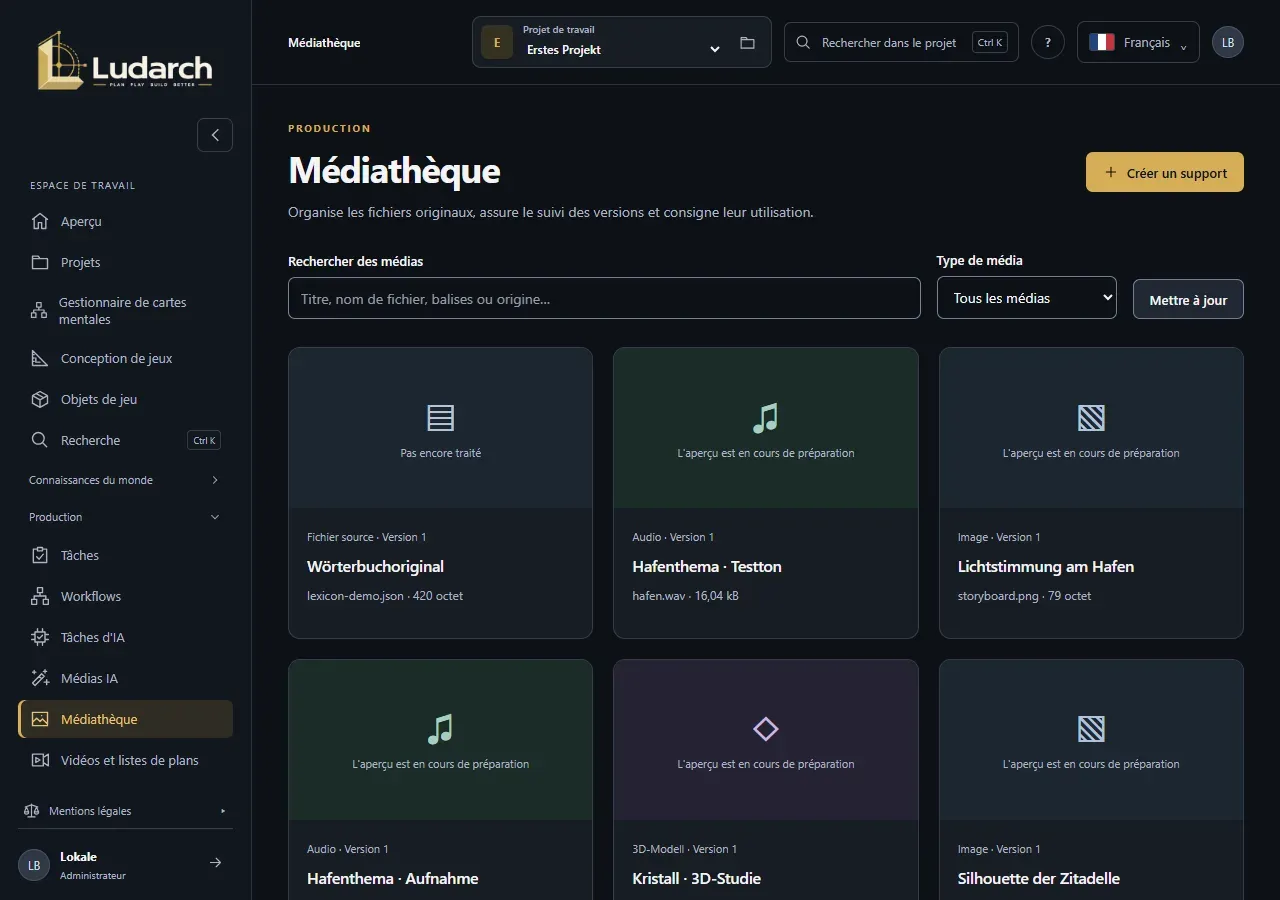Open Aperçu in the sidebar
The width and height of the screenshot is (1280, 900).
point(125,221)
